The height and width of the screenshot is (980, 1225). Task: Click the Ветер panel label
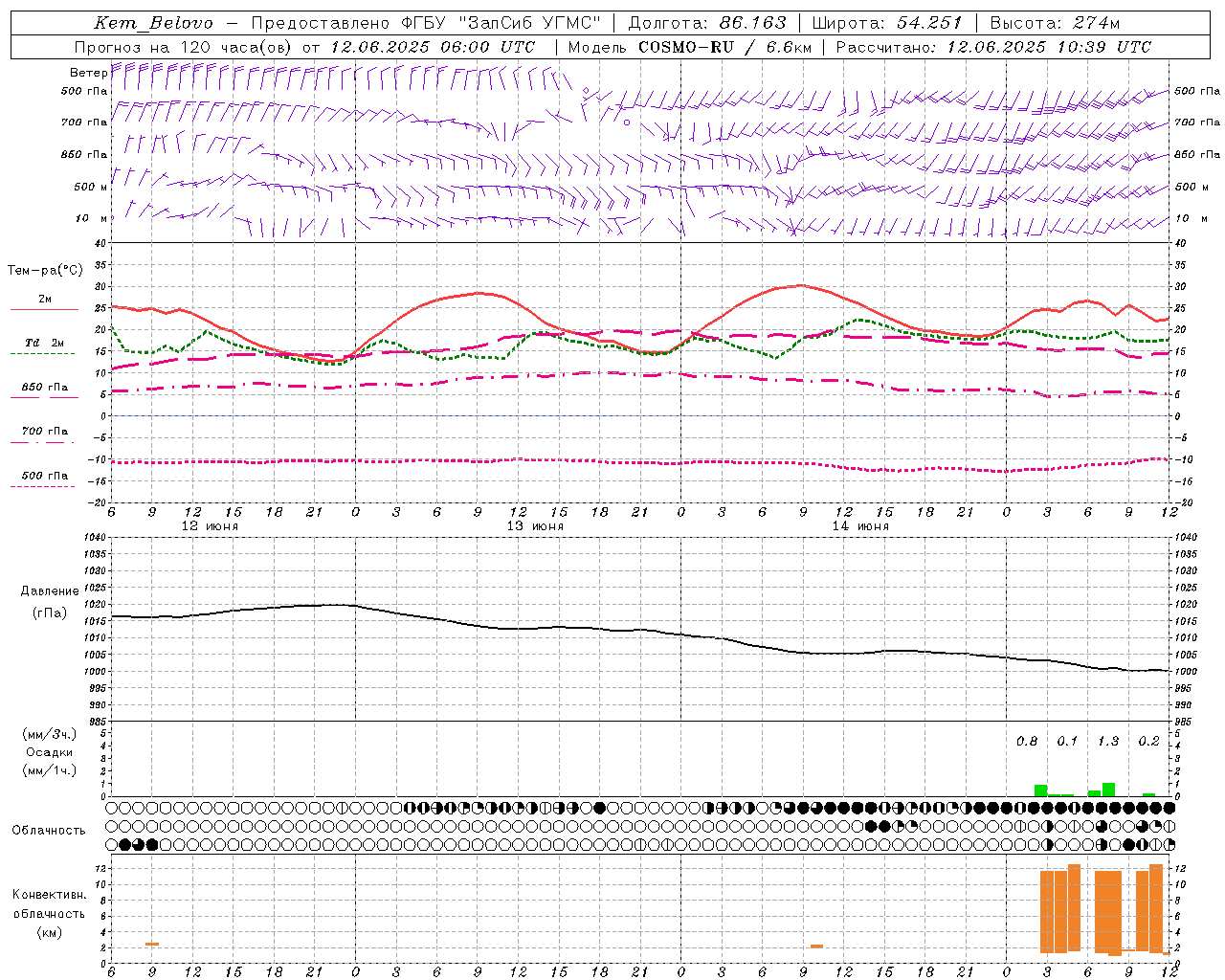(x=88, y=73)
